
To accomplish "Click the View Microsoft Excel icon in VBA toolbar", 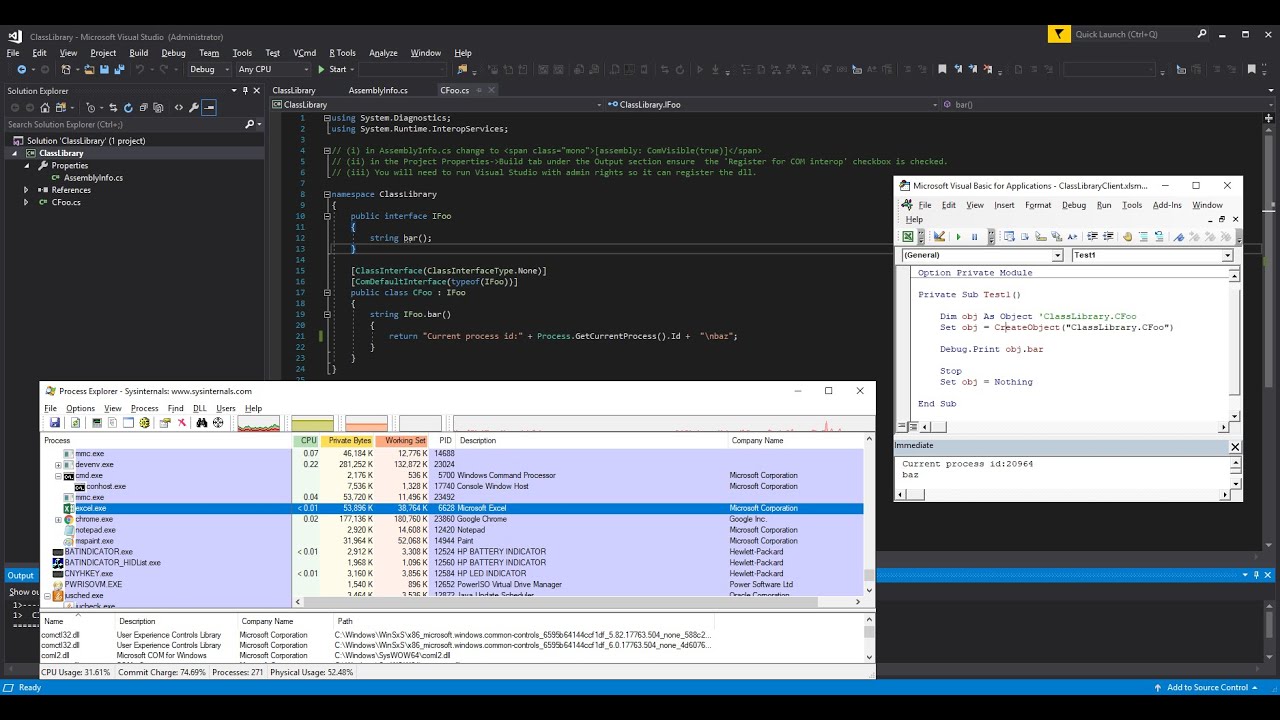I will click(x=908, y=237).
